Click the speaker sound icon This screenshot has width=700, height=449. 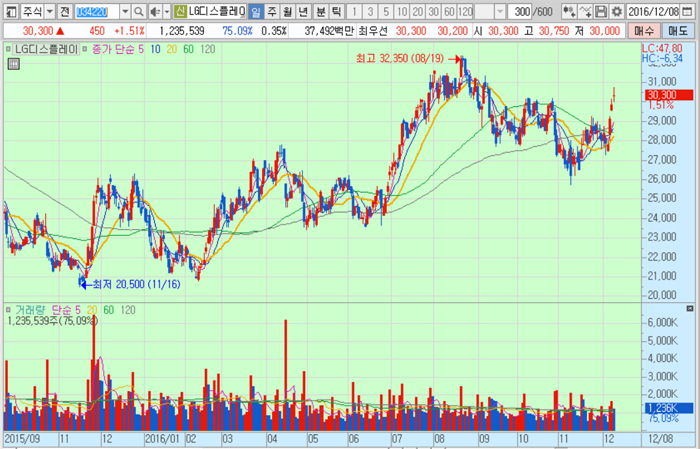153,10
